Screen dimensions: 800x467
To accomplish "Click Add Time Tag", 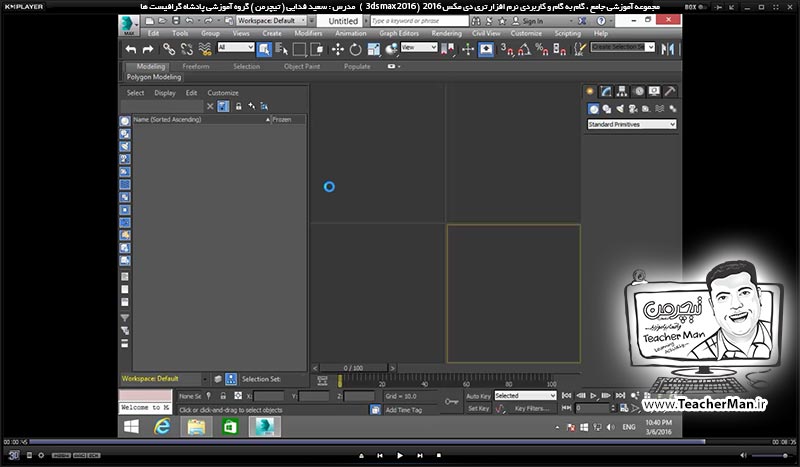I will (404, 410).
